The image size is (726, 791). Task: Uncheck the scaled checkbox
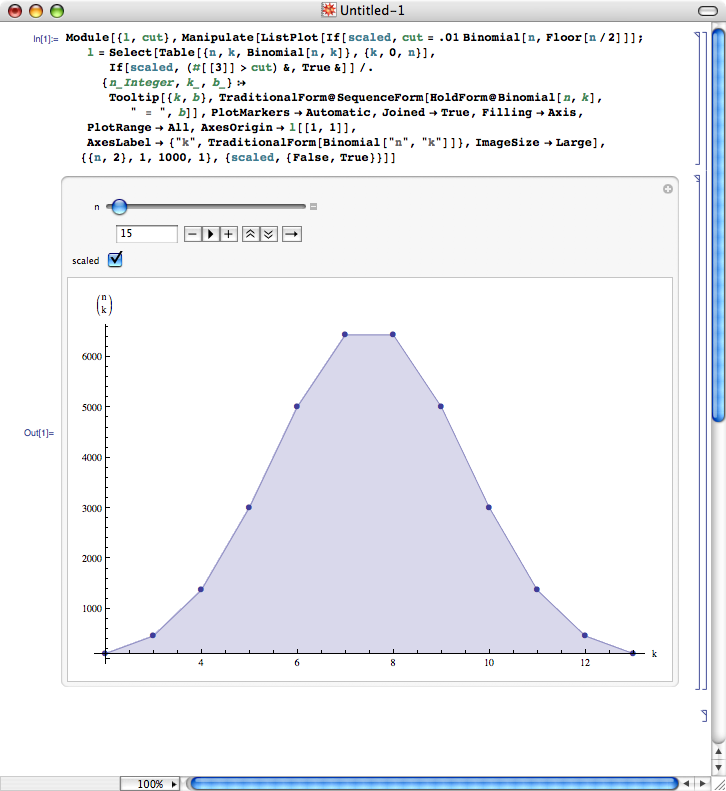[115, 260]
